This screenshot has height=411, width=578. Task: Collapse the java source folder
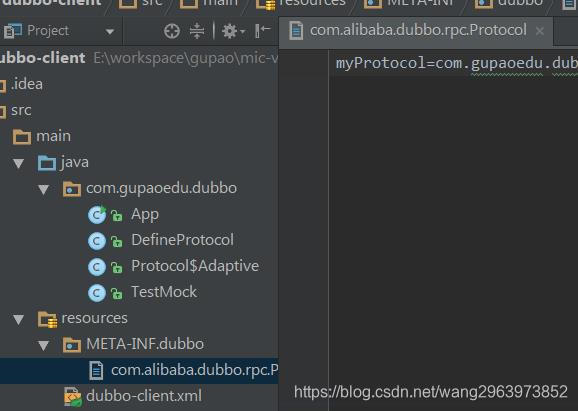[18, 163]
